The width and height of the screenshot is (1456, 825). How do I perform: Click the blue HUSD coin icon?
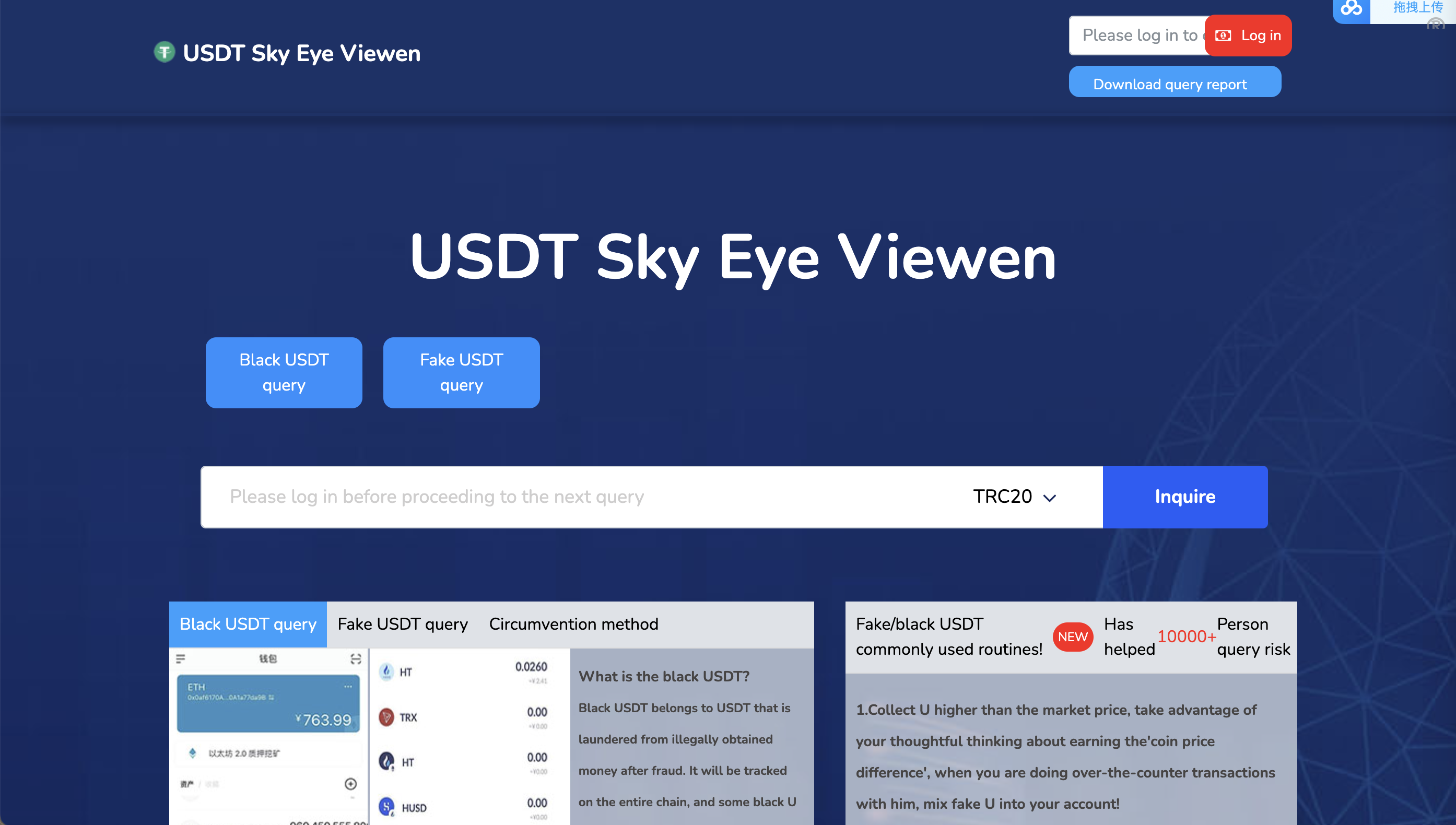coord(386,806)
